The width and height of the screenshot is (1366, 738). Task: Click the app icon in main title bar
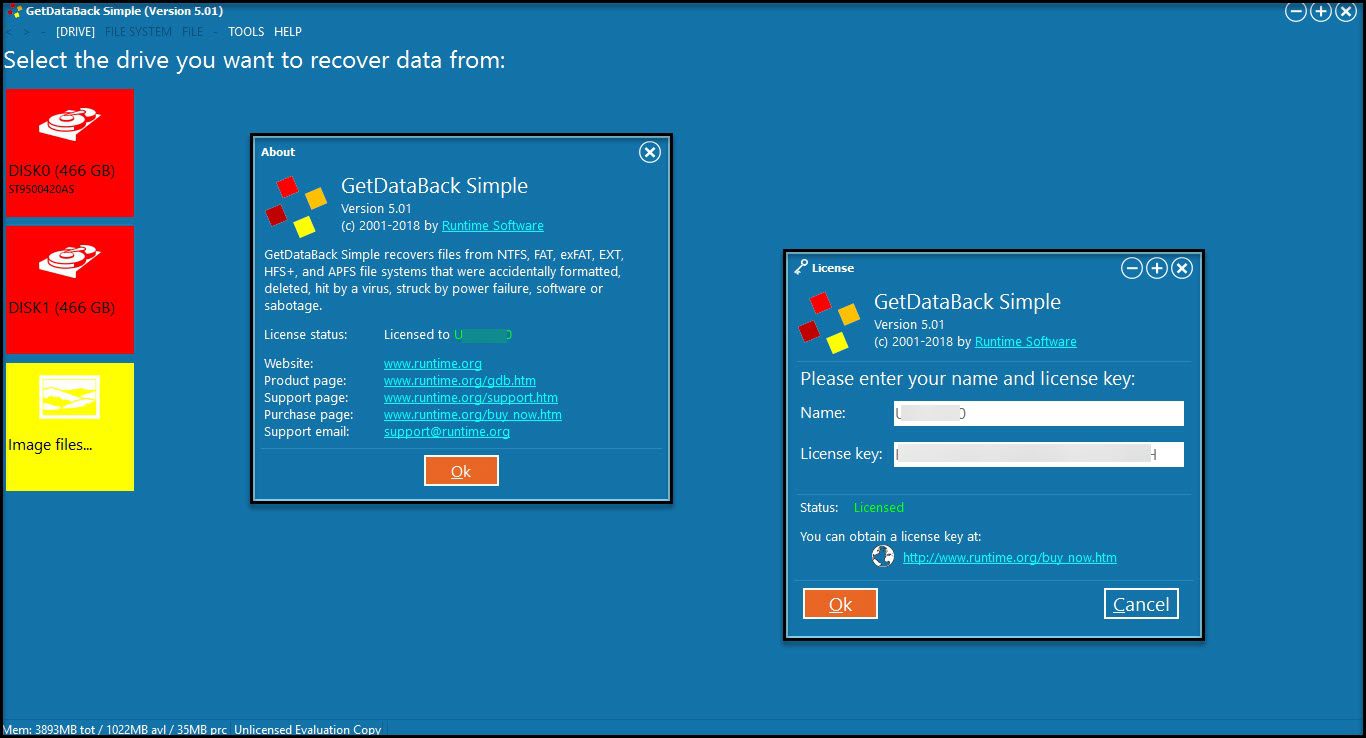tap(14, 11)
